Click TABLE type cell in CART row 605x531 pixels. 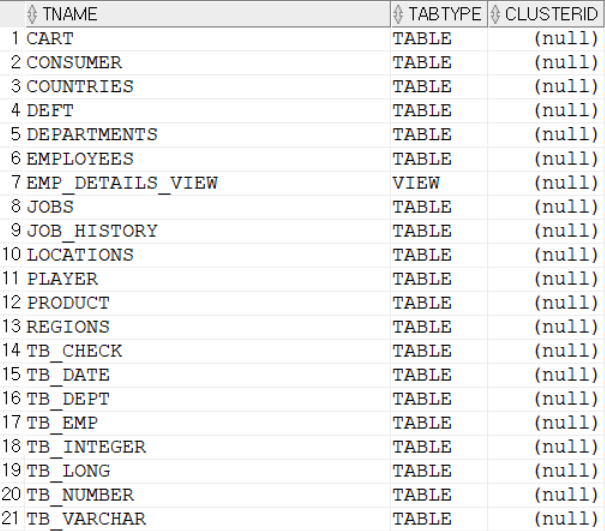(x=439, y=39)
